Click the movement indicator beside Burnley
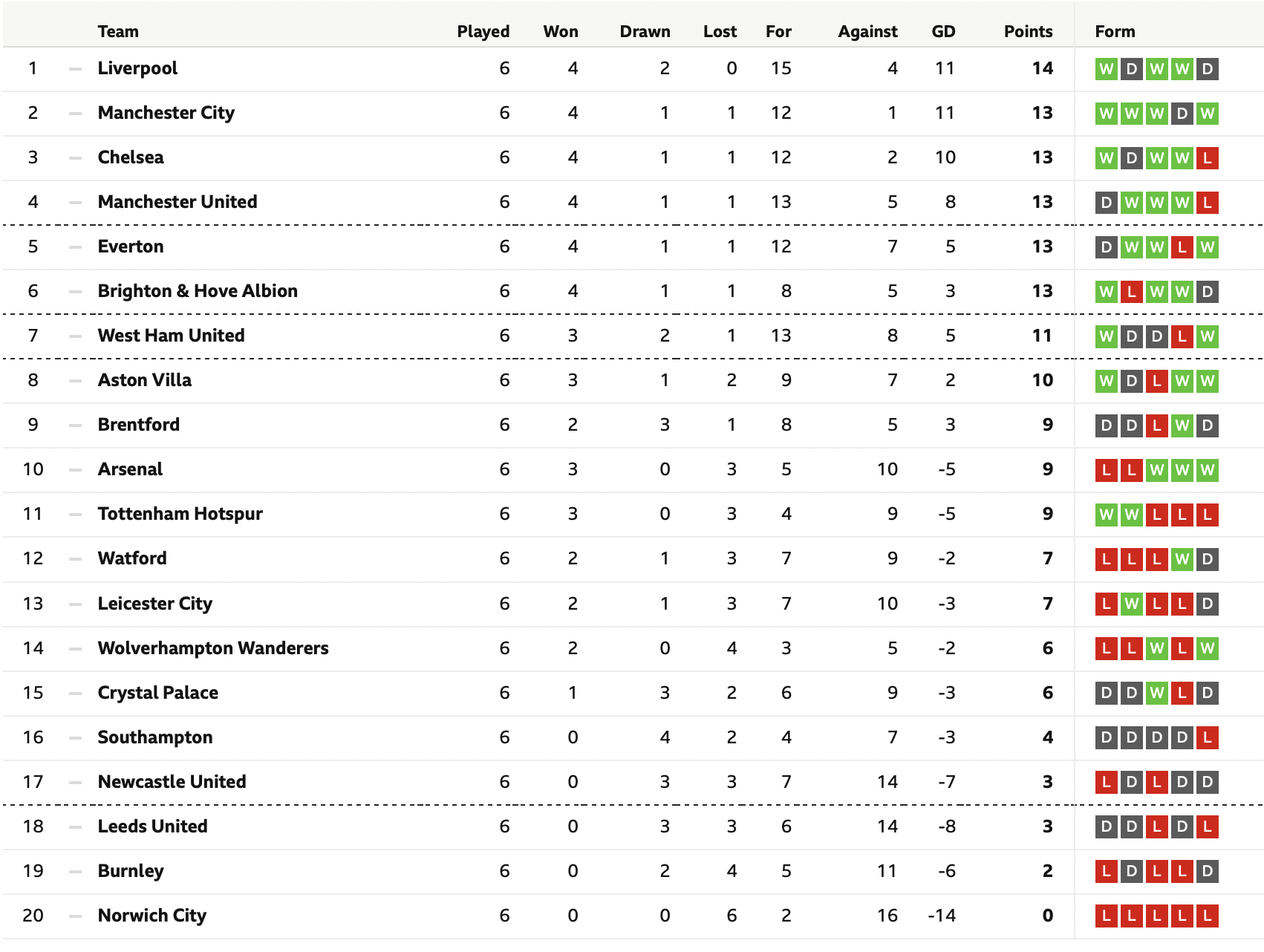This screenshot has width=1264, height=952. [x=75, y=871]
